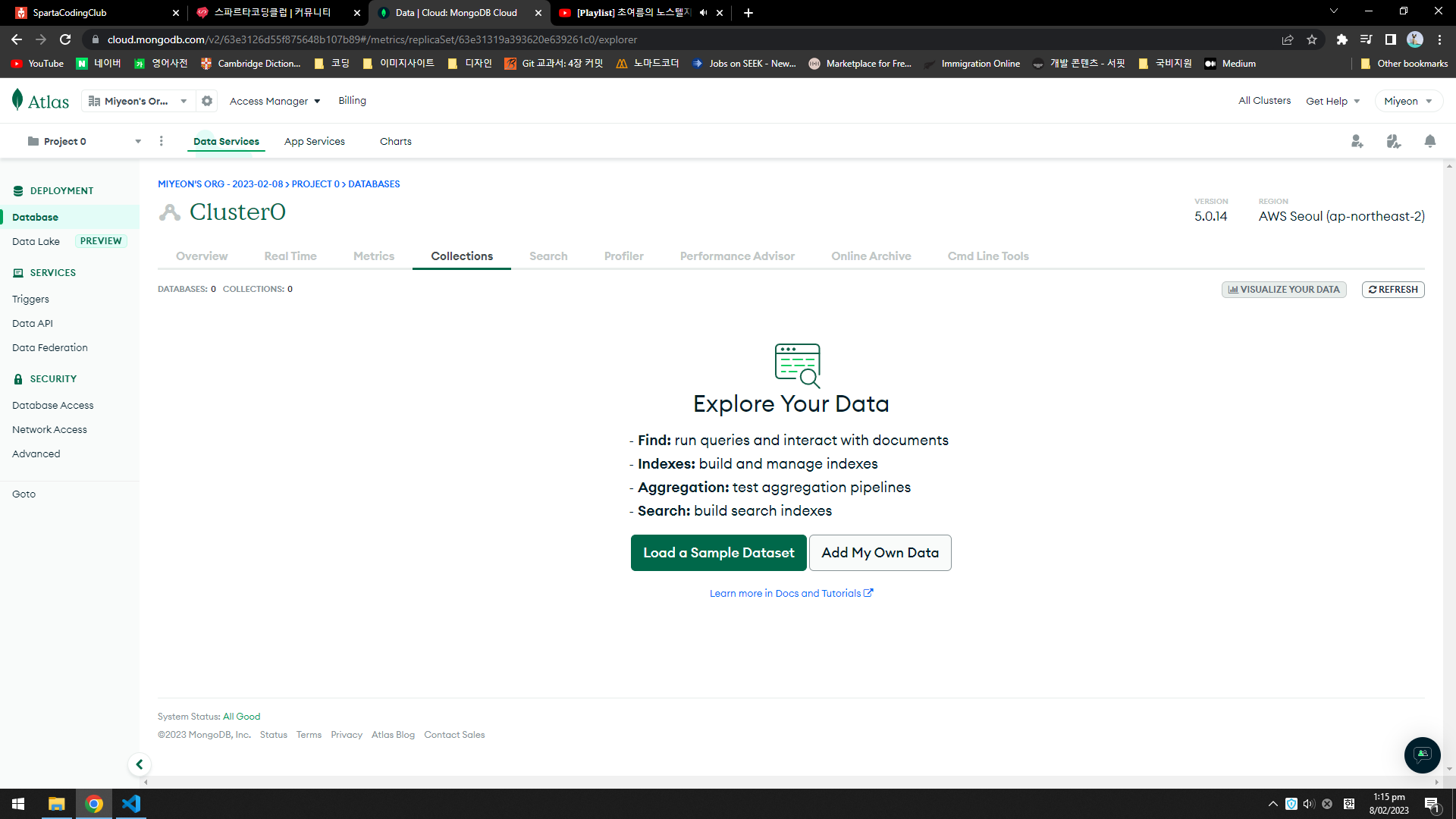Image resolution: width=1456 pixels, height=819 pixels.
Task: Switch to the Charts tab
Action: tap(395, 141)
